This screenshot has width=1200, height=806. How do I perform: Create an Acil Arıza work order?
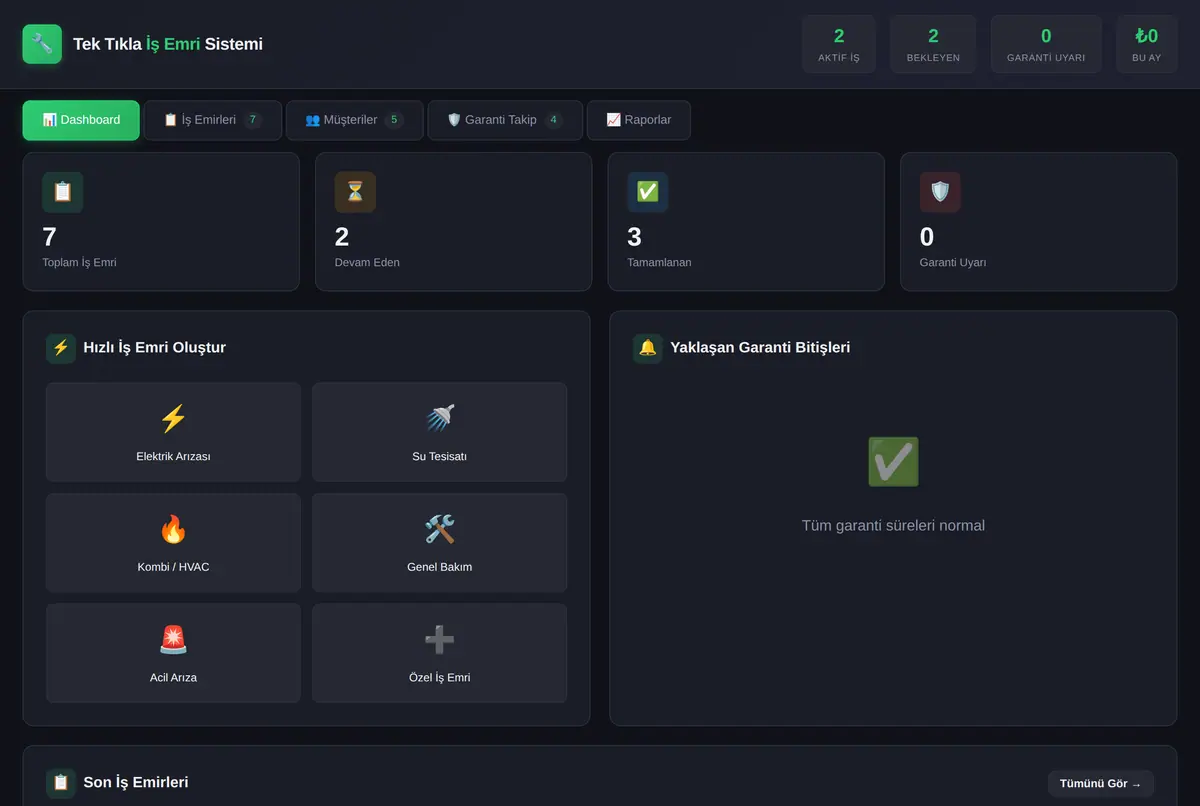click(173, 653)
